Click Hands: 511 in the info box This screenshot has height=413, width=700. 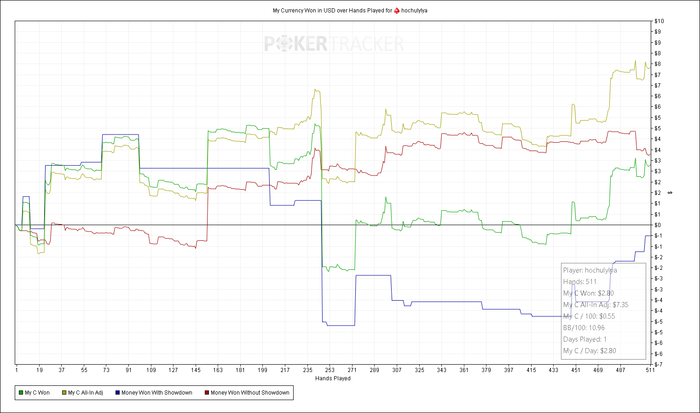pyautogui.click(x=579, y=282)
